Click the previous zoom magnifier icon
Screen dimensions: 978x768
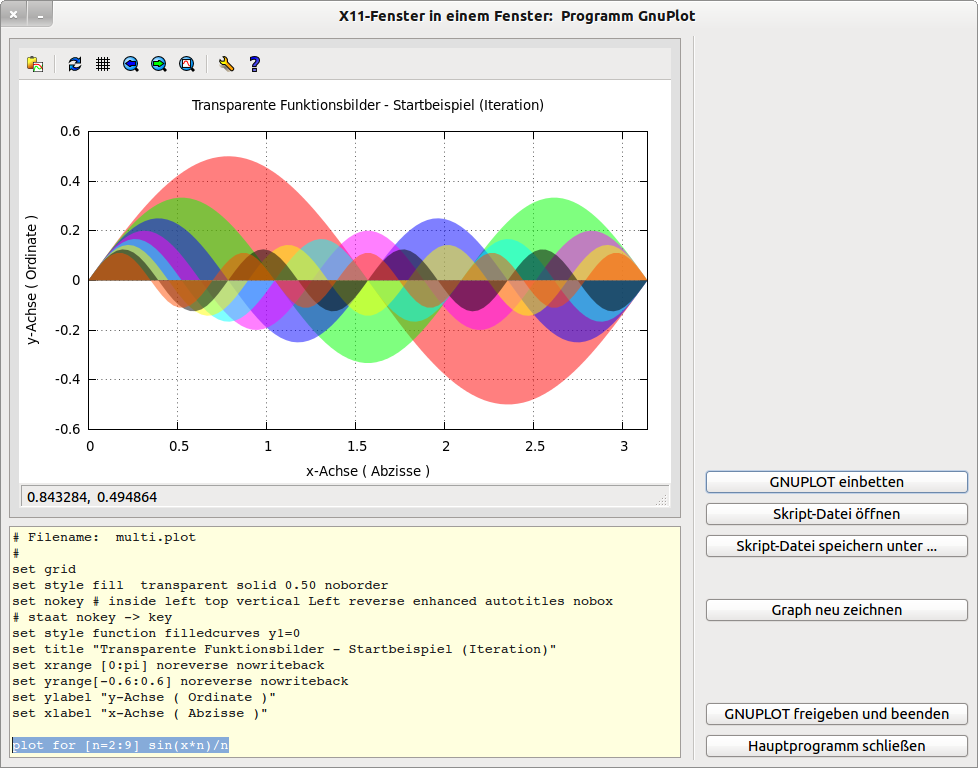(130, 64)
